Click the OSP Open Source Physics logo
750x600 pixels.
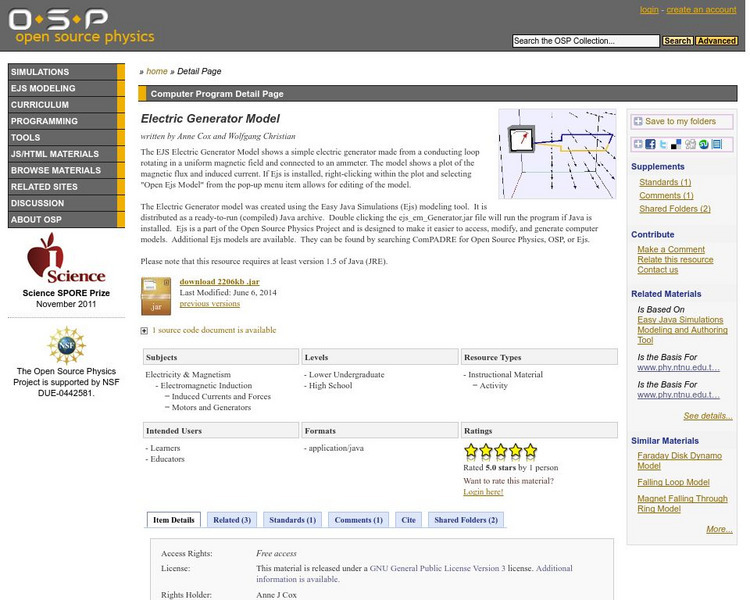click(82, 26)
